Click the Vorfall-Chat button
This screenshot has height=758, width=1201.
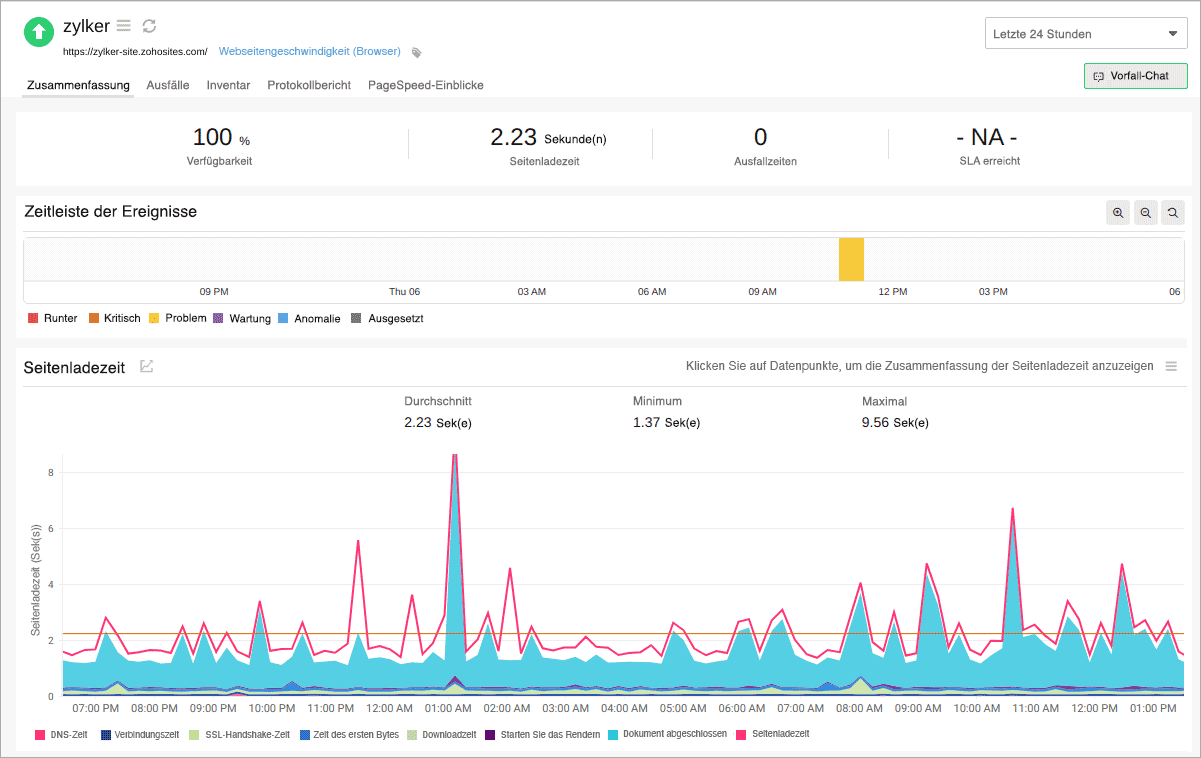point(1134,76)
